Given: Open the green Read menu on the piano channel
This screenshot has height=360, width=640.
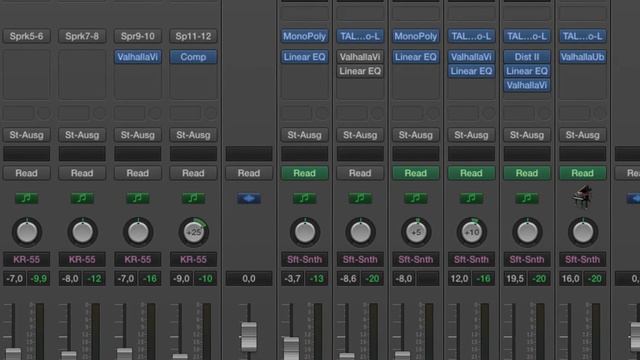Looking at the screenshot, I should point(582,173).
